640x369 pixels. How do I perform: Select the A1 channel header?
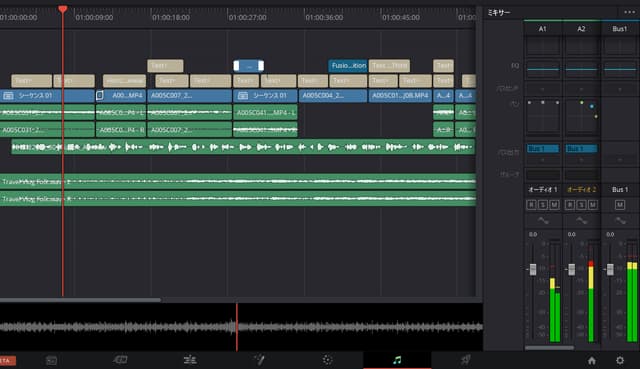click(x=543, y=29)
